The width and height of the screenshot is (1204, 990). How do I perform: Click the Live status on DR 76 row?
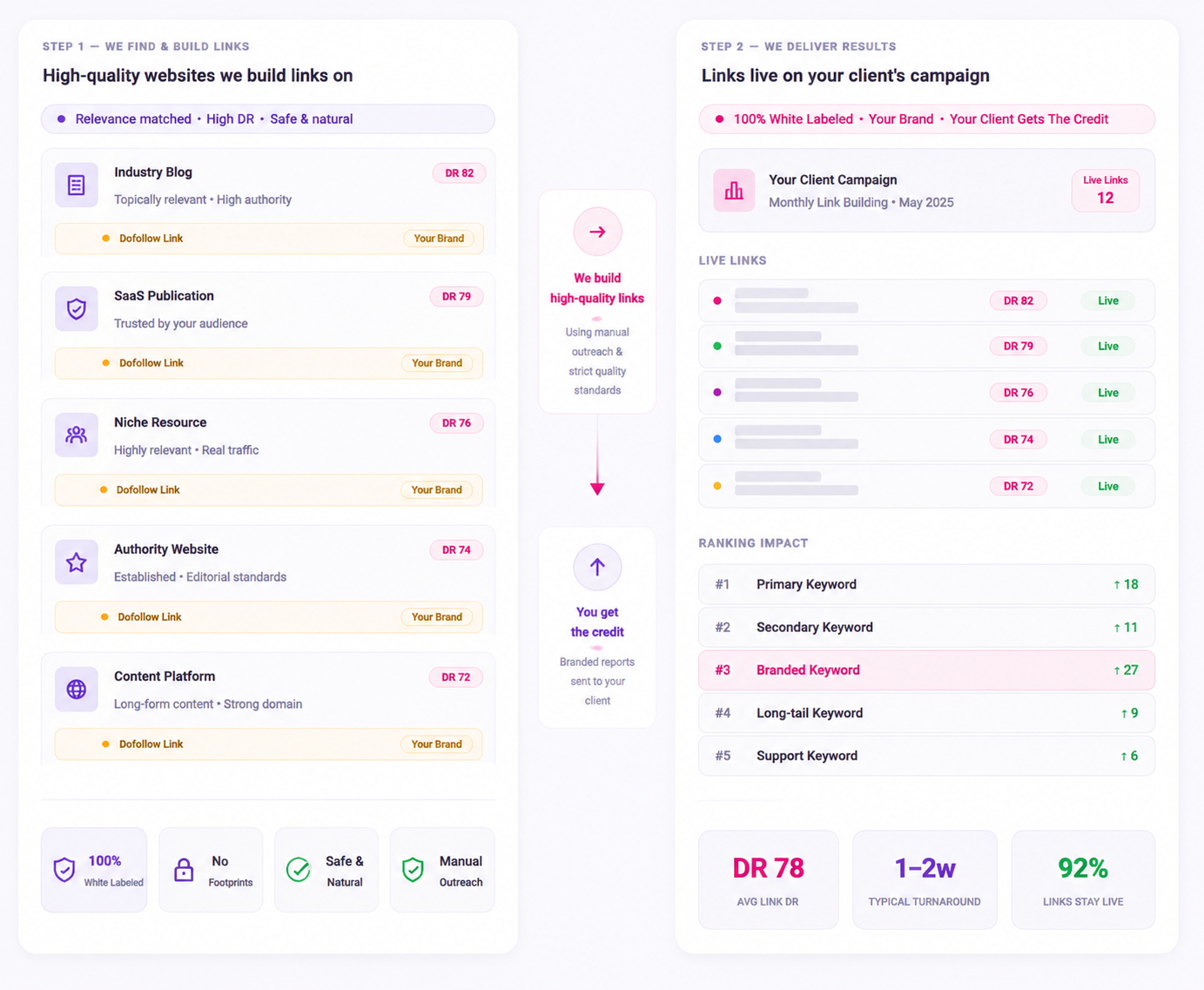[1108, 393]
